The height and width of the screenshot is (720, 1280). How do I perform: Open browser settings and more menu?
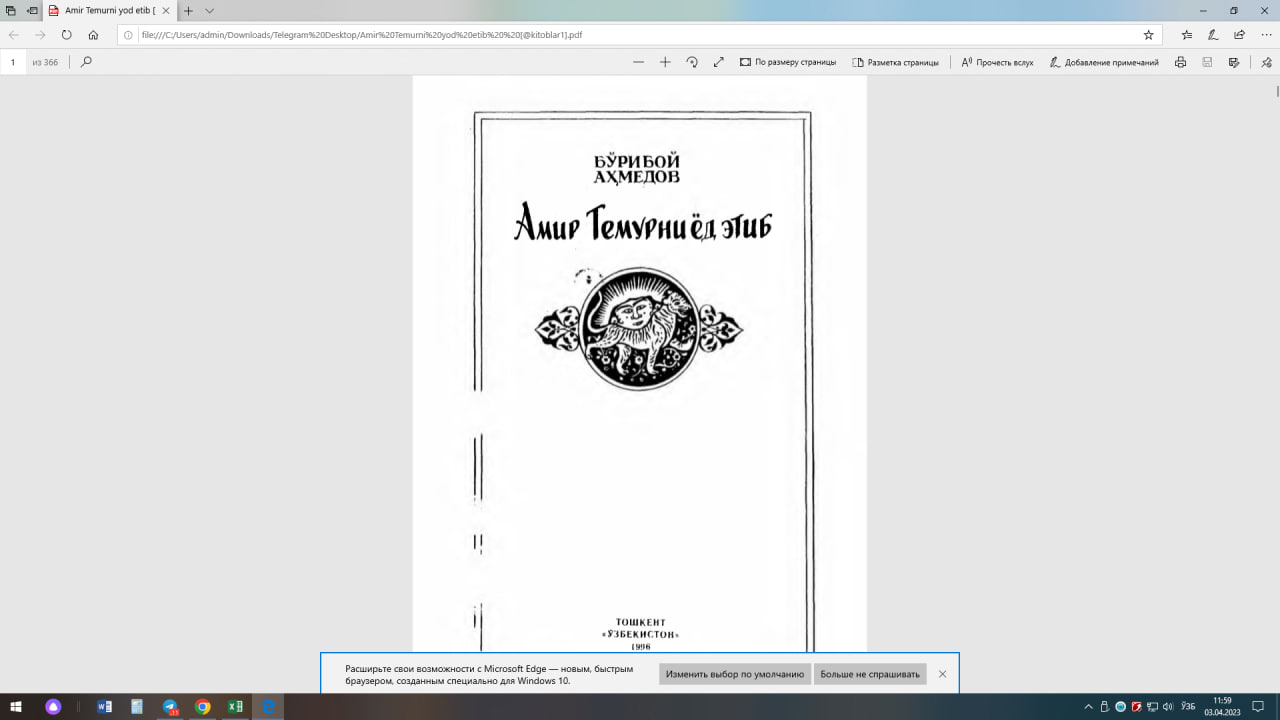1265,34
